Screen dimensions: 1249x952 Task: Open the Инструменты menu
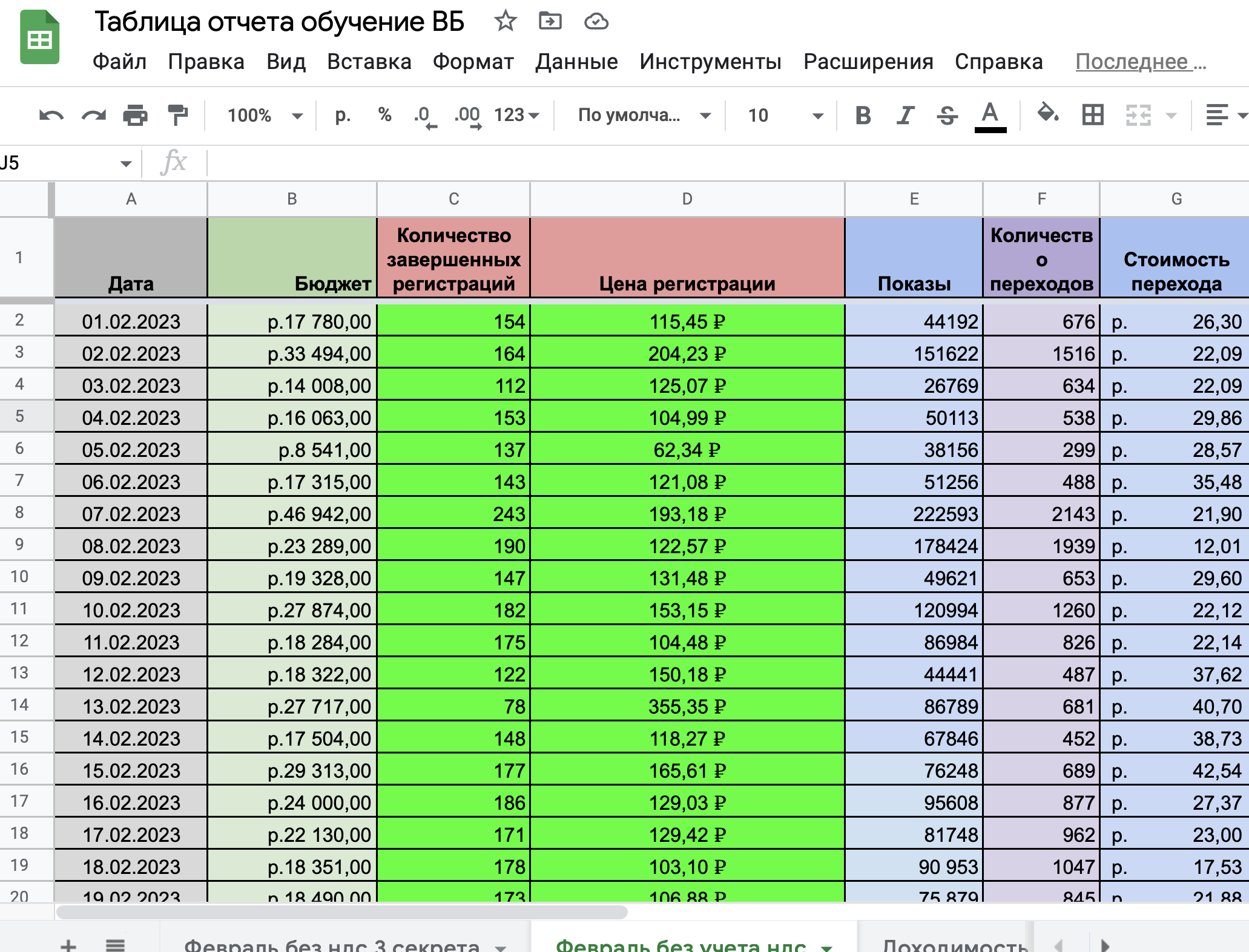tap(710, 62)
